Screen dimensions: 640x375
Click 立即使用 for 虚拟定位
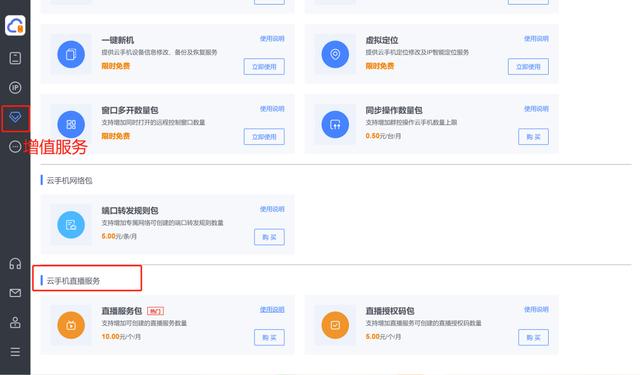[528, 67]
